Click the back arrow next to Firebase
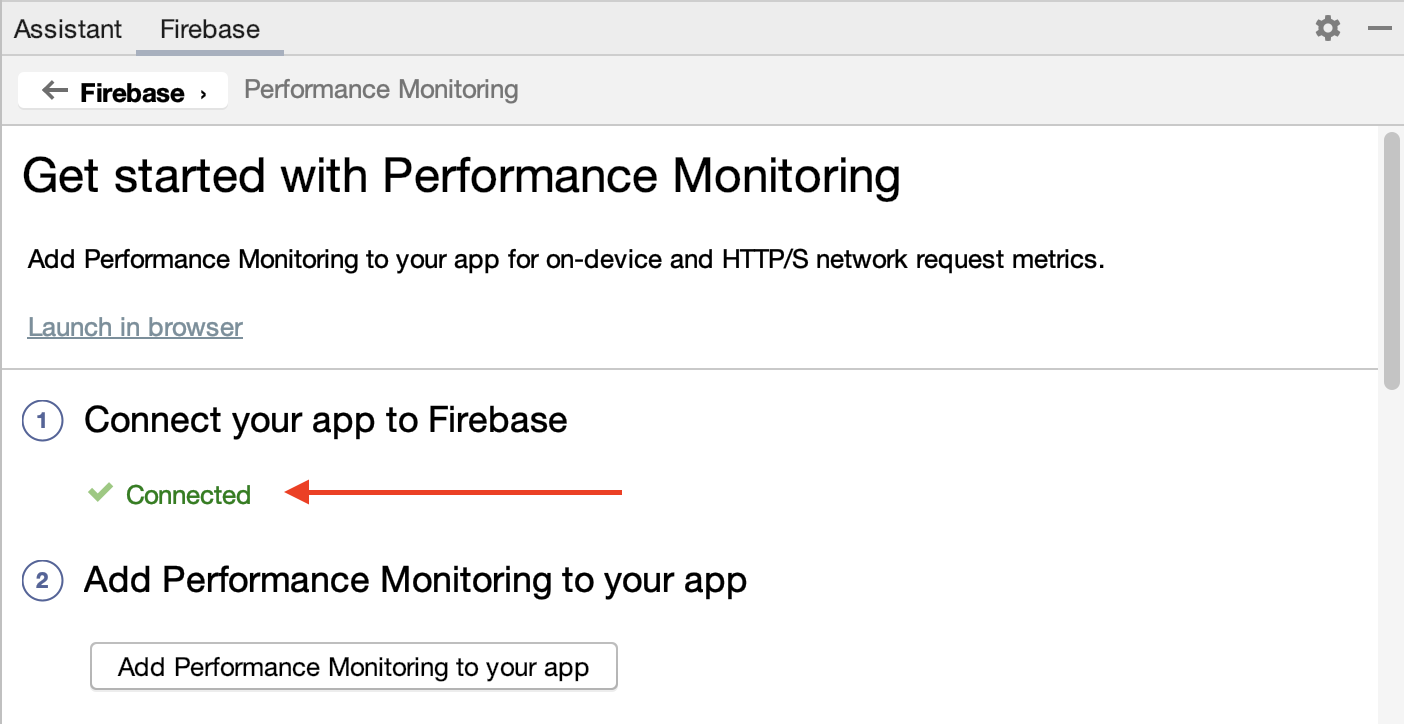Viewport: 1404px width, 724px height. click(x=55, y=90)
